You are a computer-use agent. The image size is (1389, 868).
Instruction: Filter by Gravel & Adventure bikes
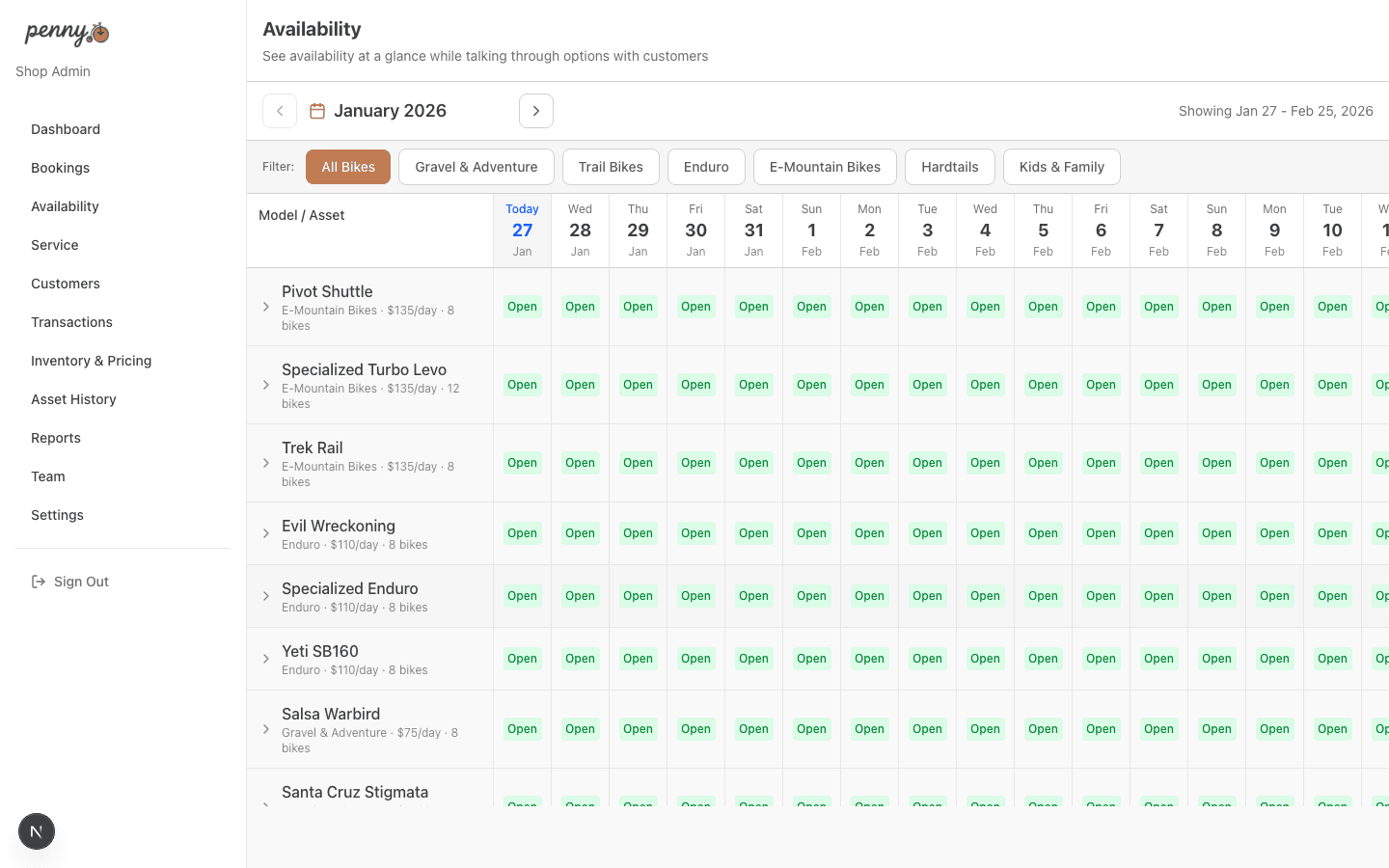coord(476,166)
